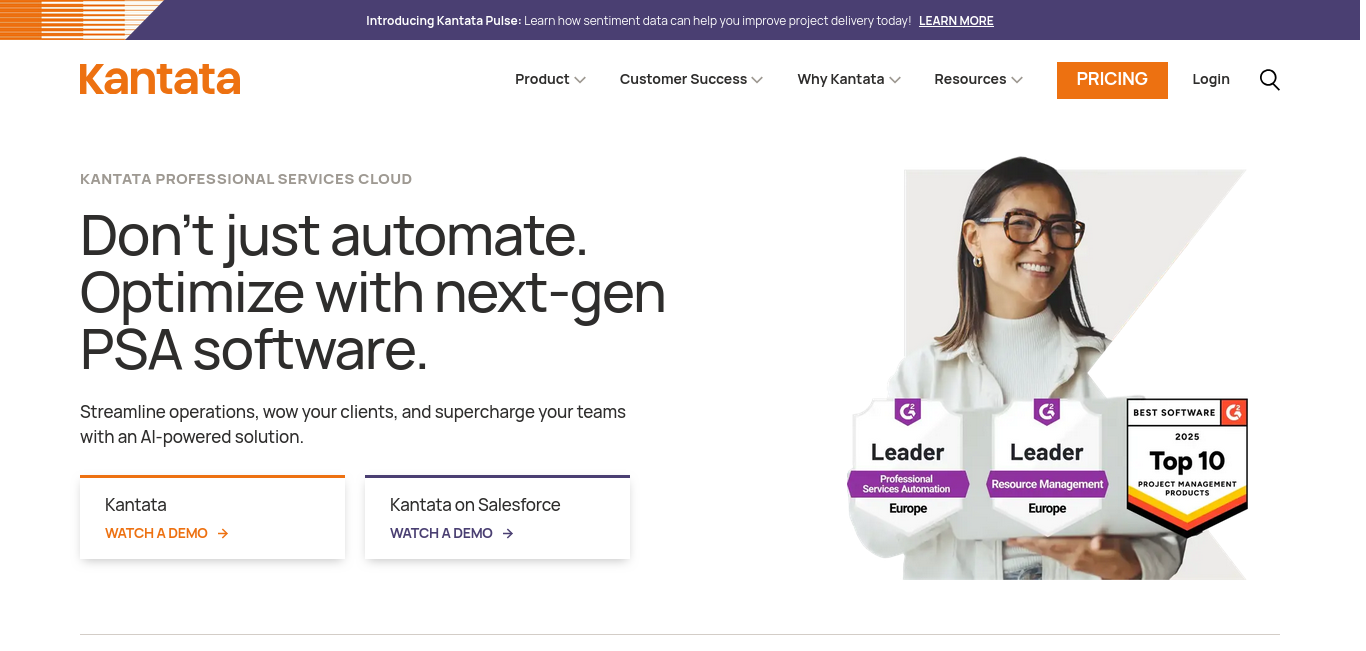Open the search magnifier icon
This screenshot has width=1366, height=651.
coord(1269,80)
